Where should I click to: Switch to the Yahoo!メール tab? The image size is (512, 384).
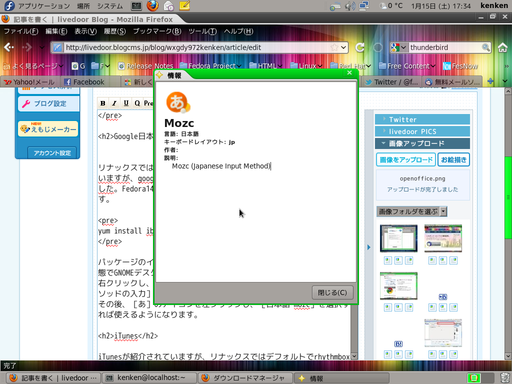[x=30, y=82]
